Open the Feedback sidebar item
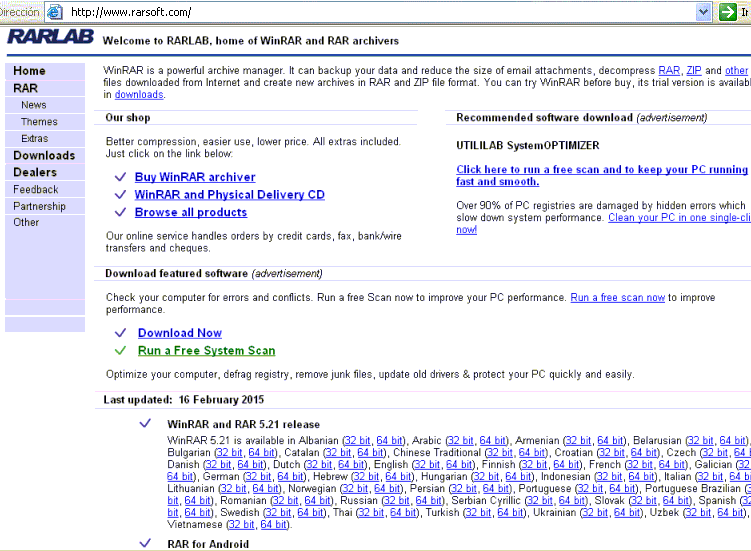Image resolution: width=751 pixels, height=551 pixels. coord(35,189)
